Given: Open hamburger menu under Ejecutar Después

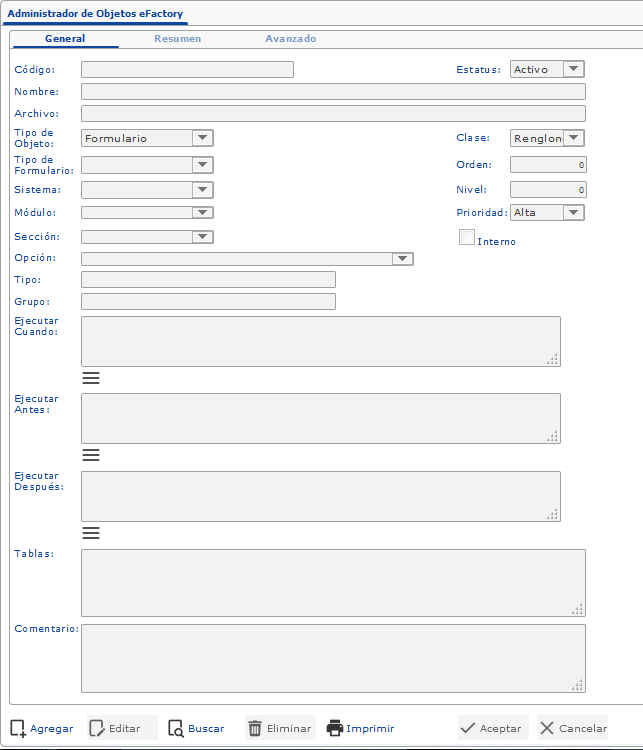Looking at the screenshot, I should coord(91,533).
